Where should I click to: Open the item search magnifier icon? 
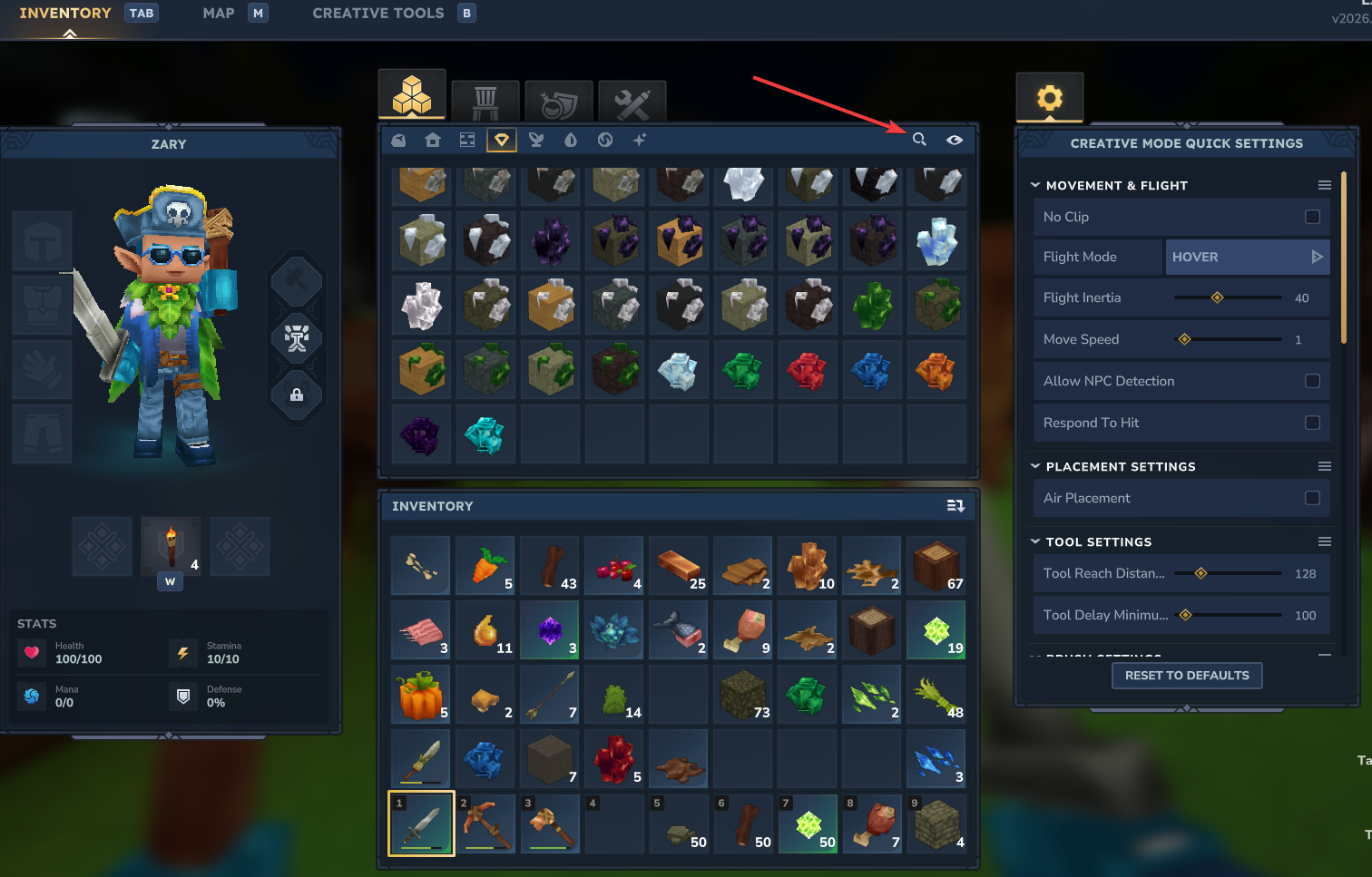click(919, 140)
